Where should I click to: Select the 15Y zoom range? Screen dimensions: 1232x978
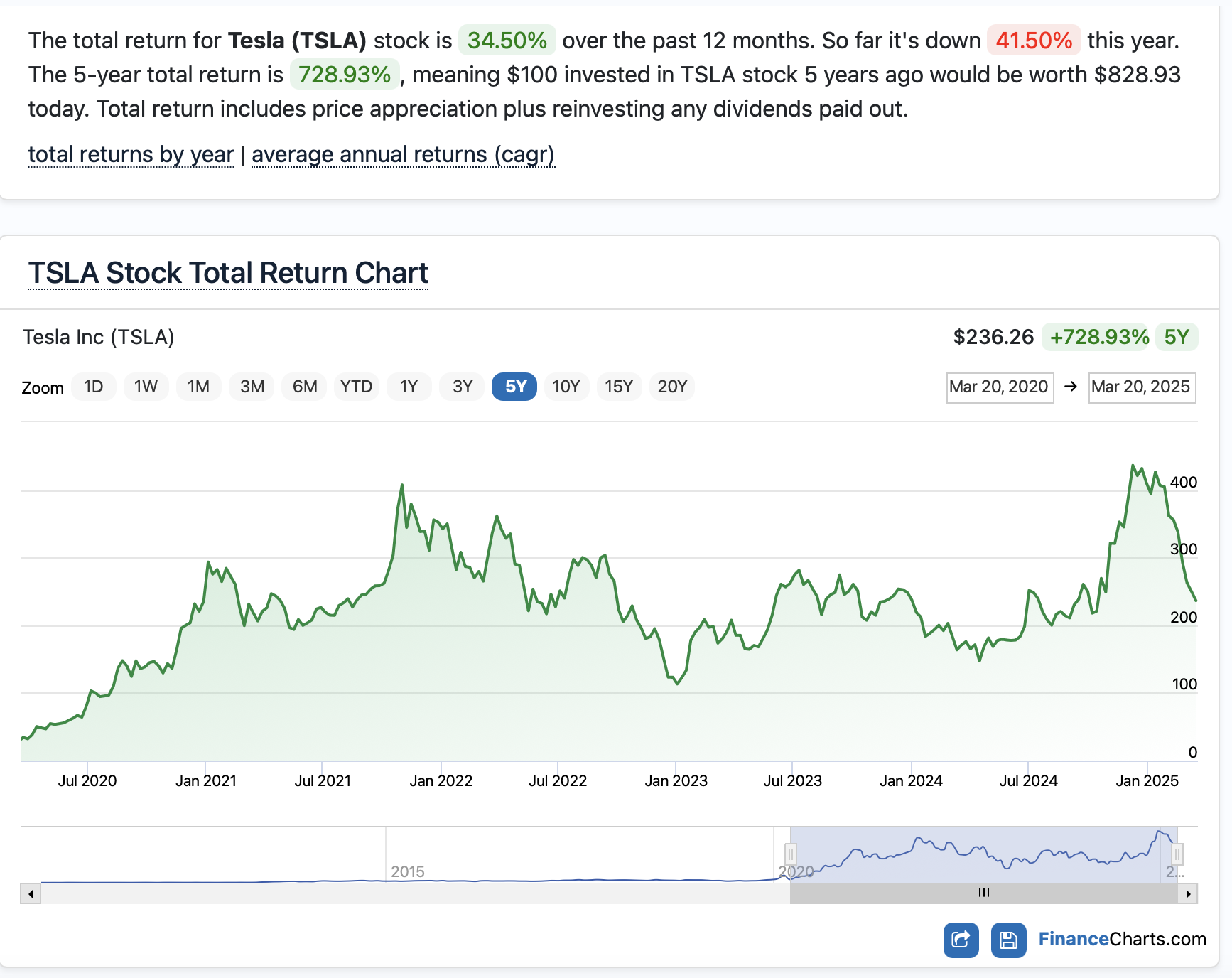click(x=619, y=387)
